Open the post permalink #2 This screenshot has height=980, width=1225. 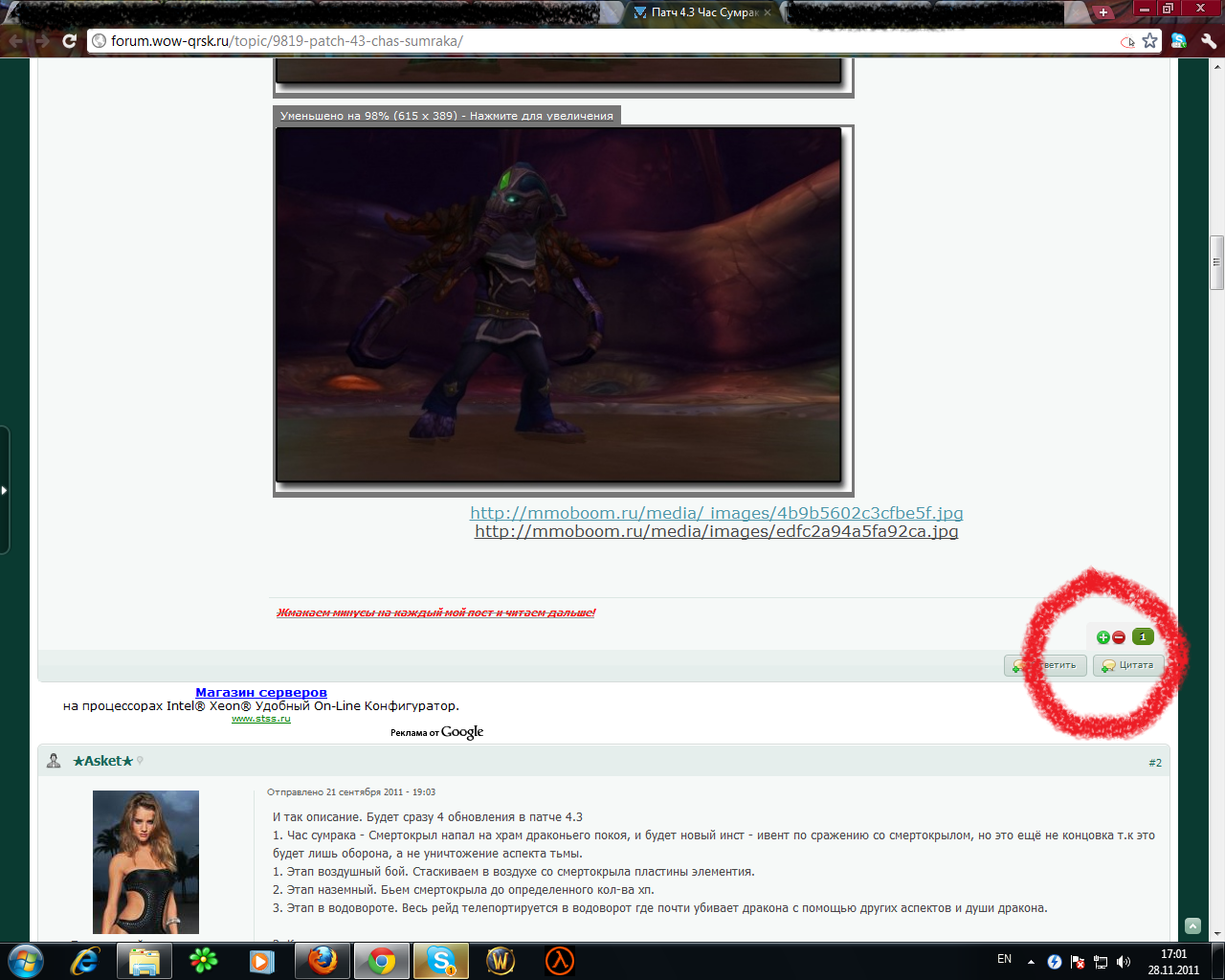tap(1155, 763)
